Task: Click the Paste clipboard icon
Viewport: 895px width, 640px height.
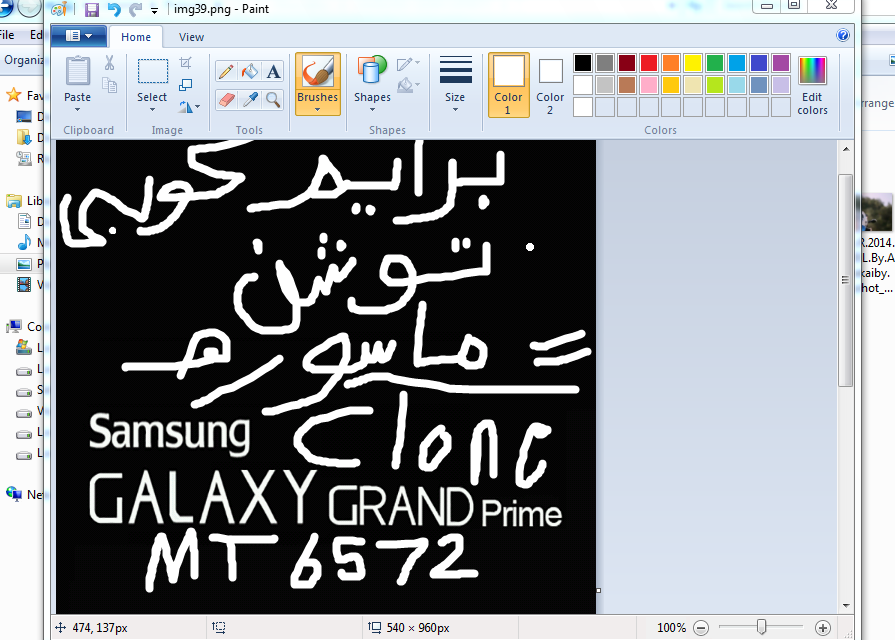Action: click(78, 71)
